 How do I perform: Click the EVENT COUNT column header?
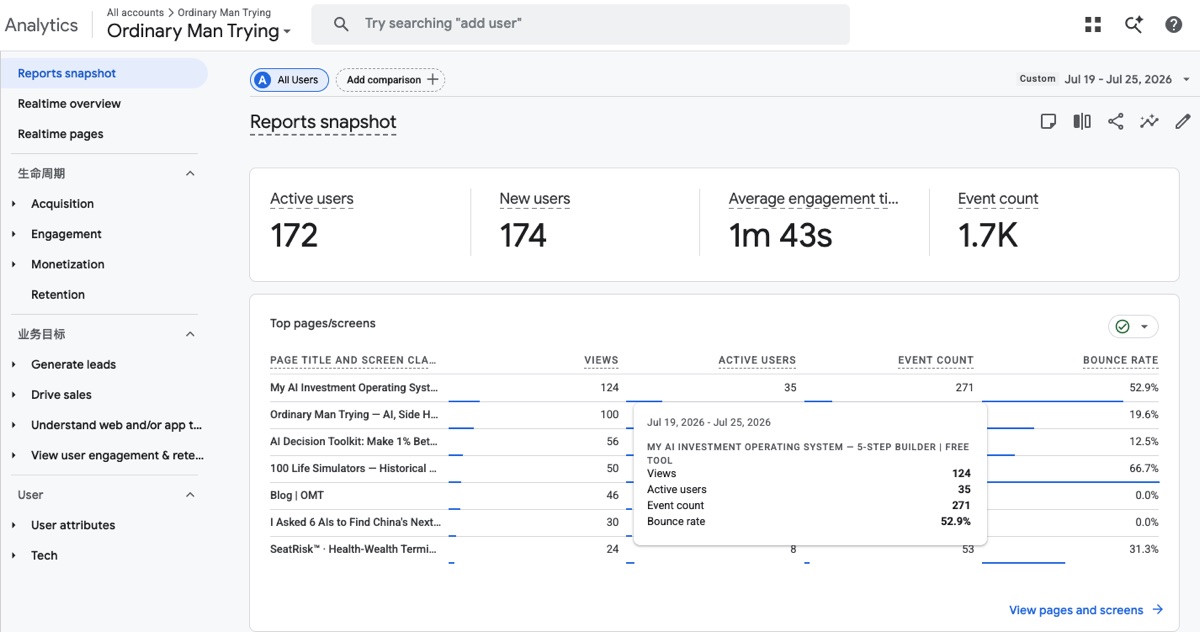(936, 360)
